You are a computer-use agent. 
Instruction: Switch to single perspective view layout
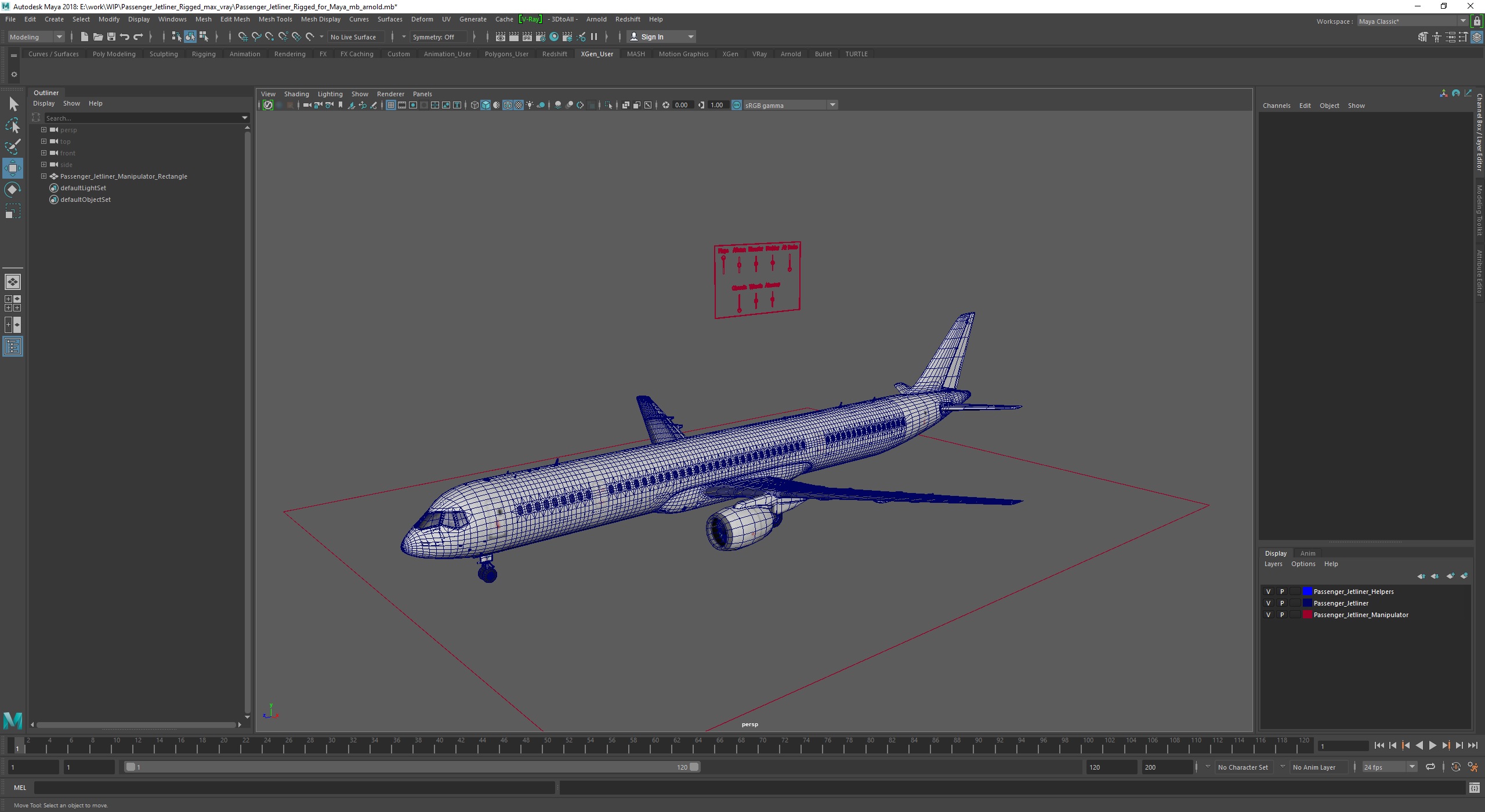click(x=13, y=282)
